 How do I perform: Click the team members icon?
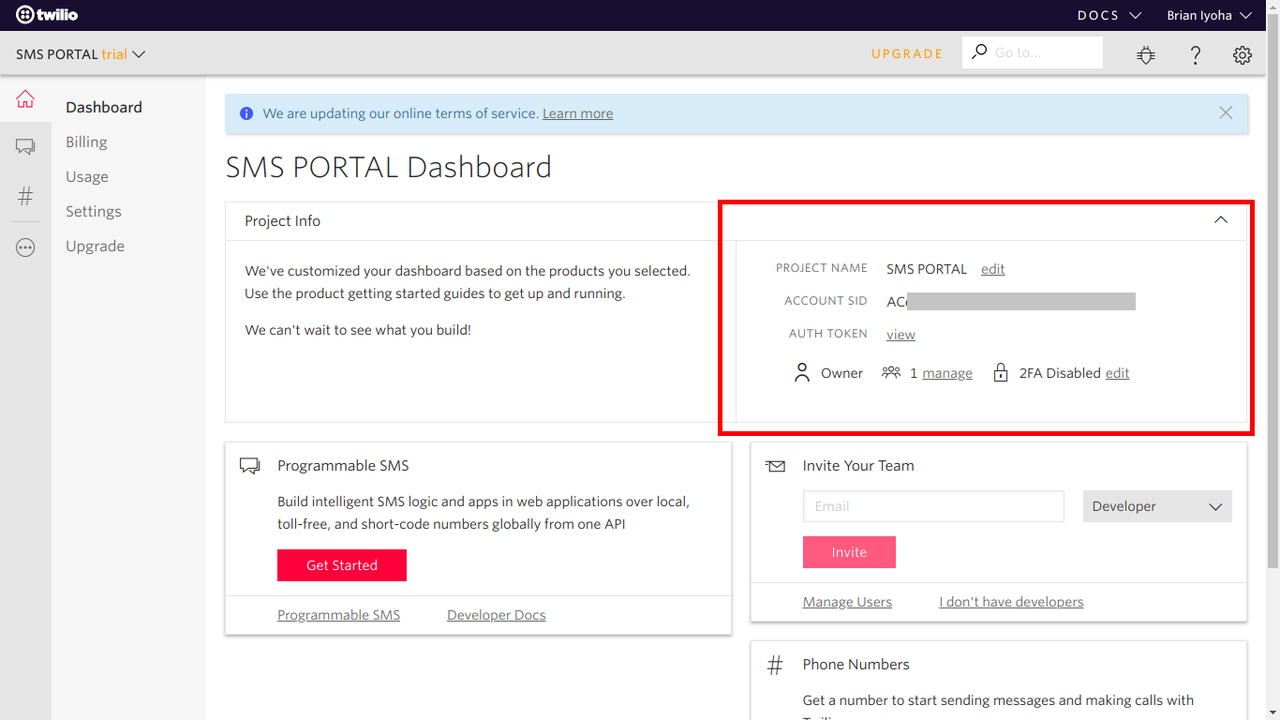[891, 372]
